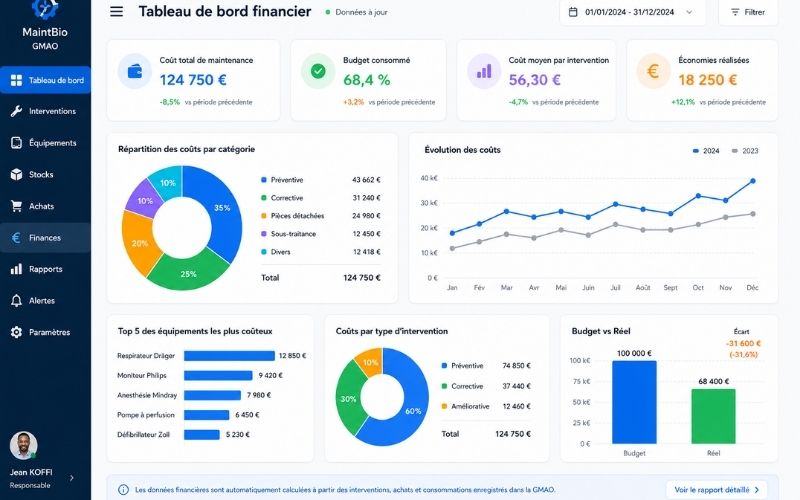Click the calendar icon in date range
Viewport: 800px width, 500px height.
point(573,12)
